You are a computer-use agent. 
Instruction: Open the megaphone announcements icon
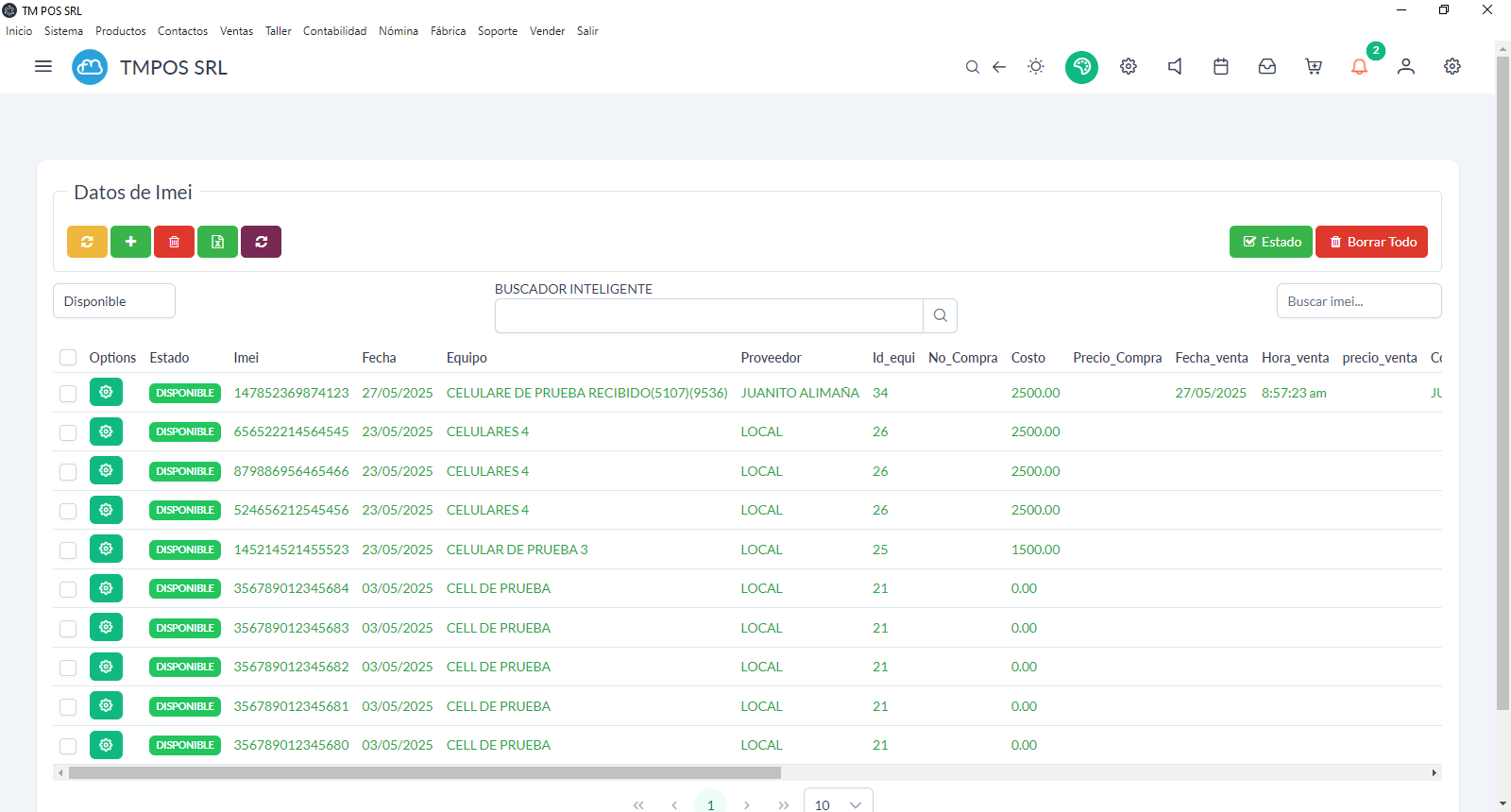tap(1175, 67)
